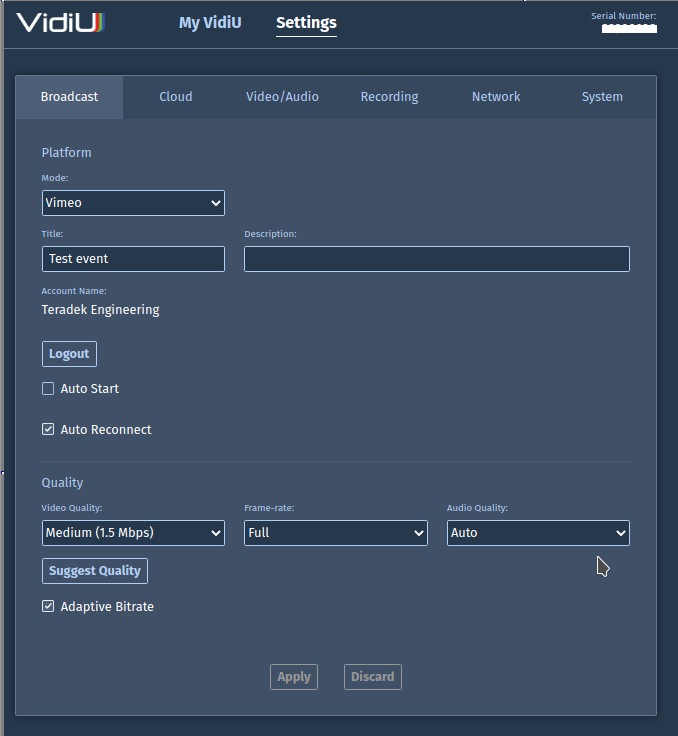Open the Video Quality dropdown

[x=133, y=533]
